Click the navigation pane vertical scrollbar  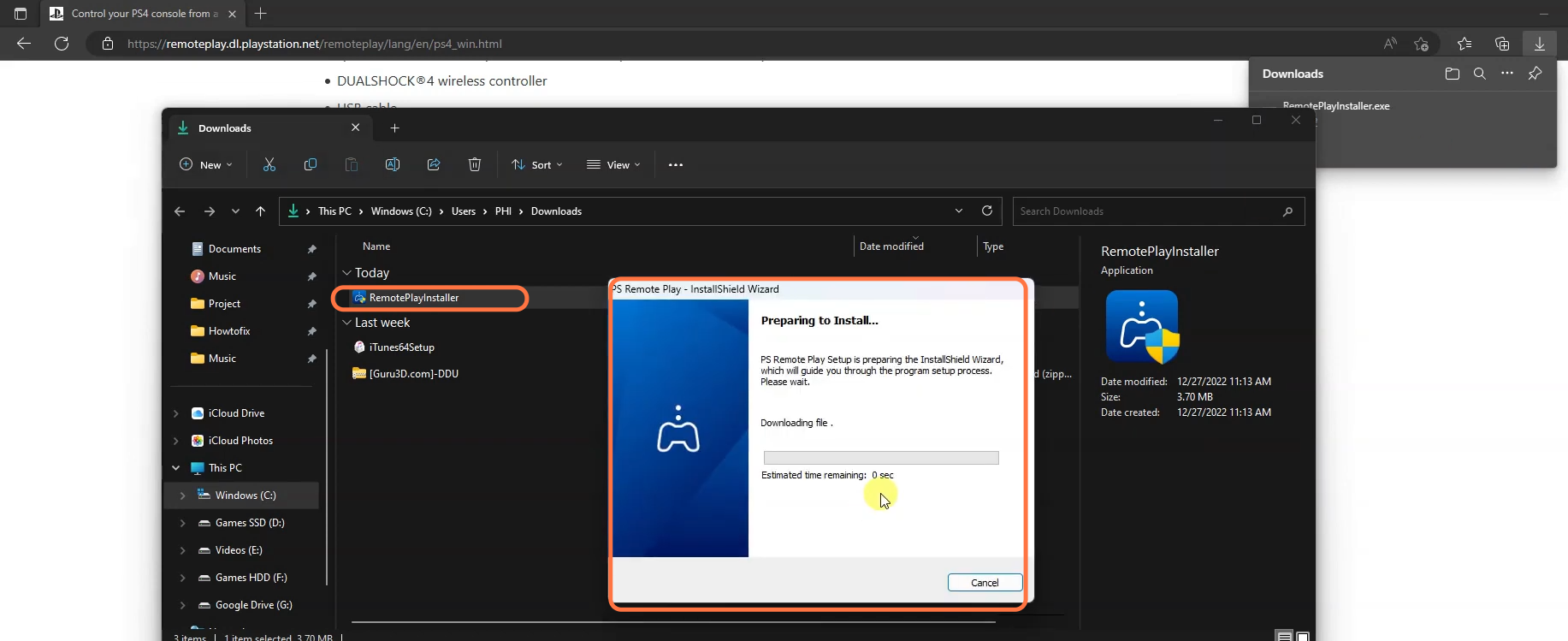[x=326, y=468]
